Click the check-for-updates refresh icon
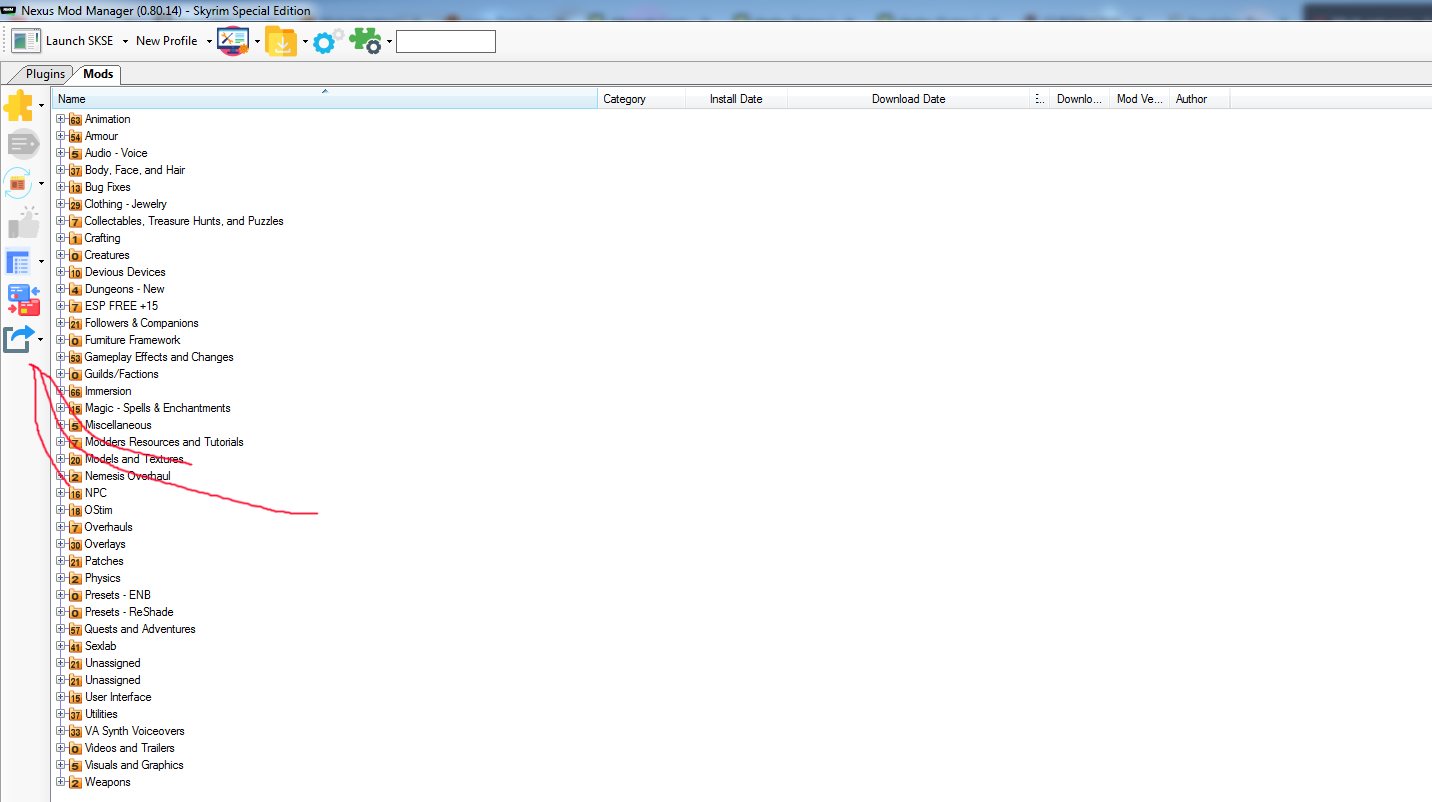The width and height of the screenshot is (1432, 802). point(19,184)
